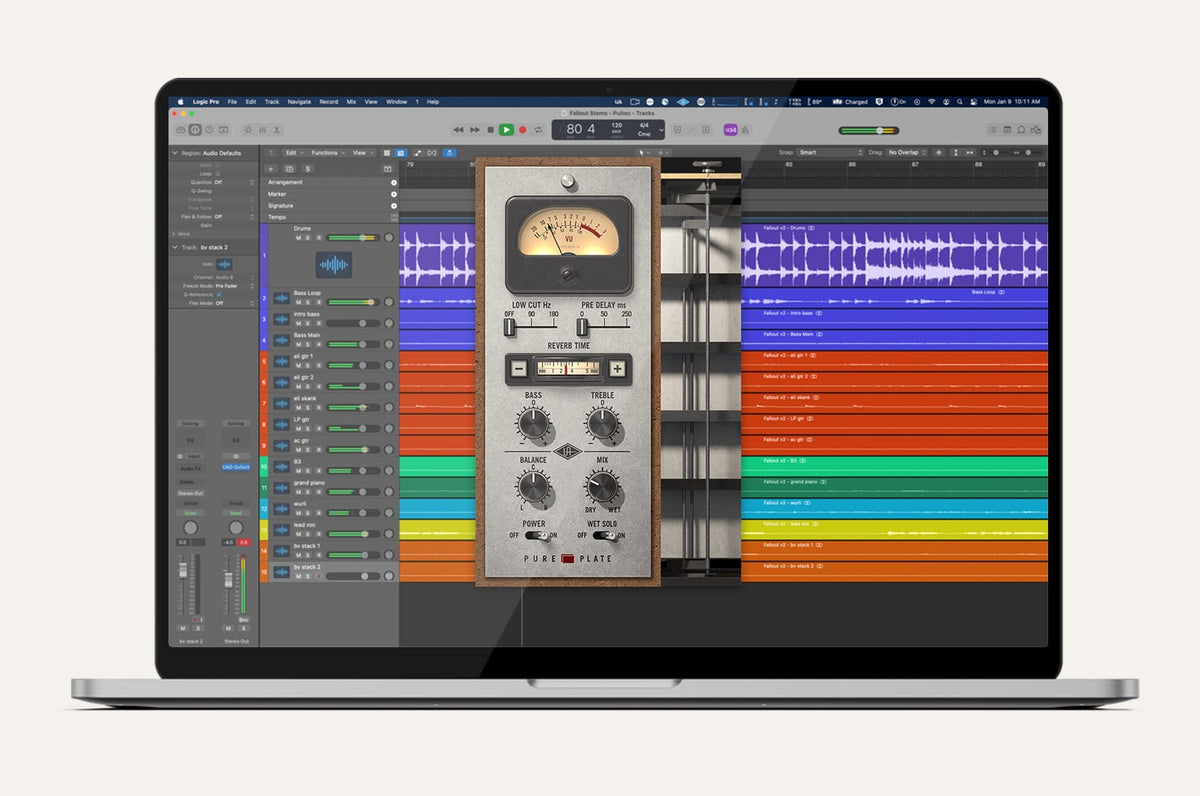Click the duplicate track button
Image resolution: width=1200 pixels, height=796 pixels.
tap(289, 169)
